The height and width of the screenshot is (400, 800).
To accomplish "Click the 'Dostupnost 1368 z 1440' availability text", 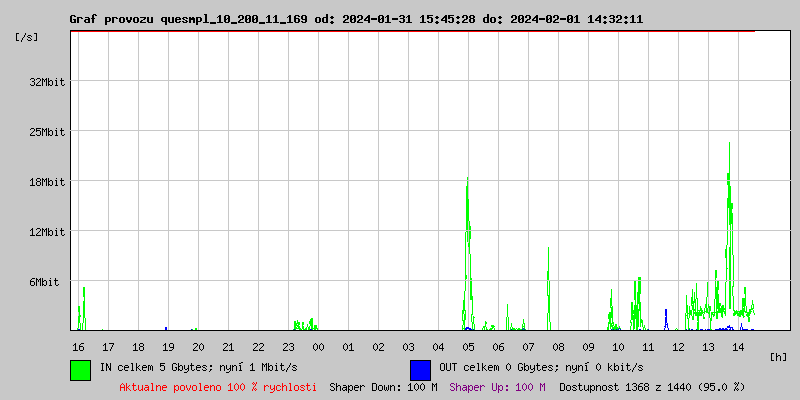I will click(x=652, y=387).
